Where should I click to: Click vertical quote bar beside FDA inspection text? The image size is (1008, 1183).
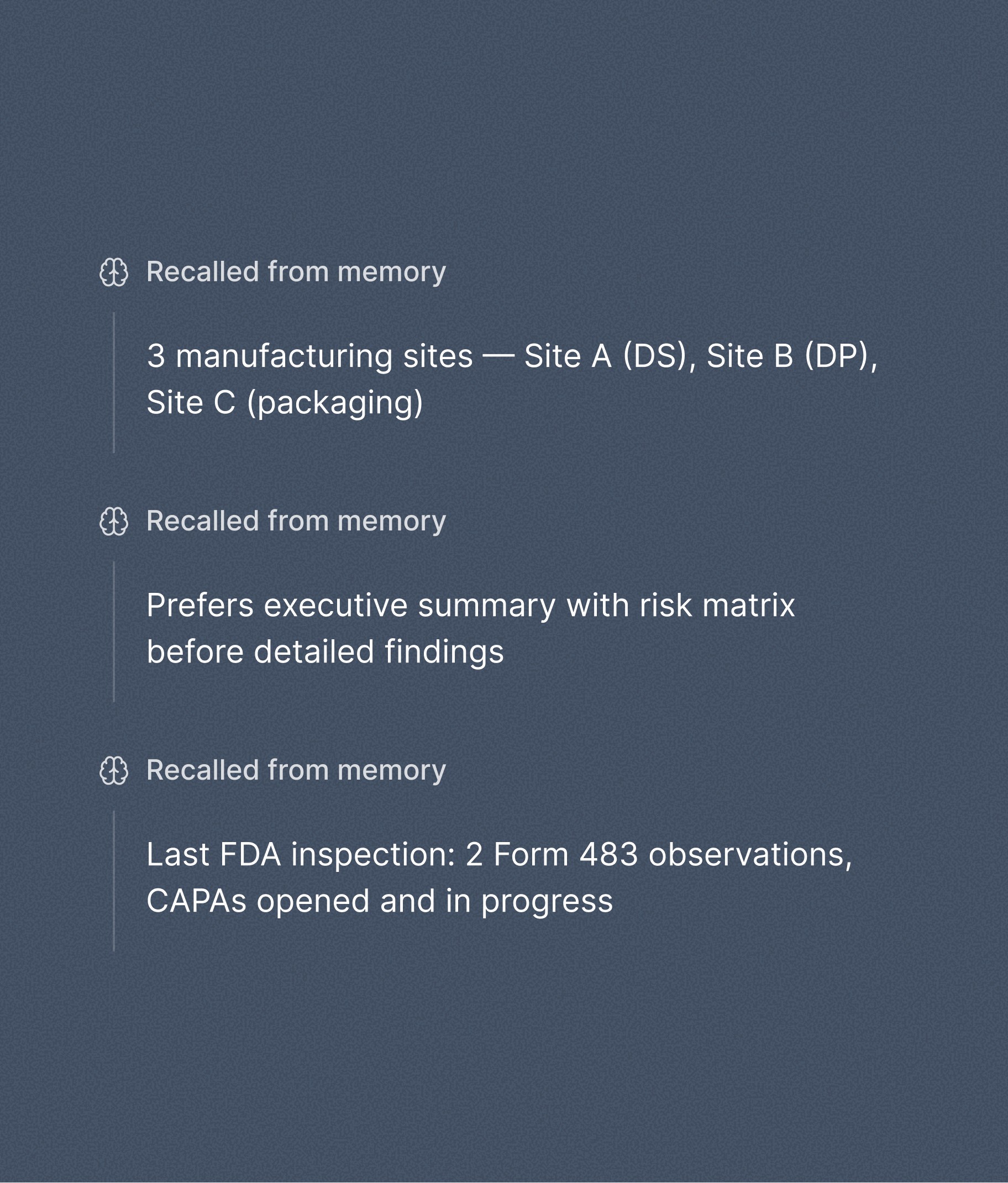(x=114, y=881)
